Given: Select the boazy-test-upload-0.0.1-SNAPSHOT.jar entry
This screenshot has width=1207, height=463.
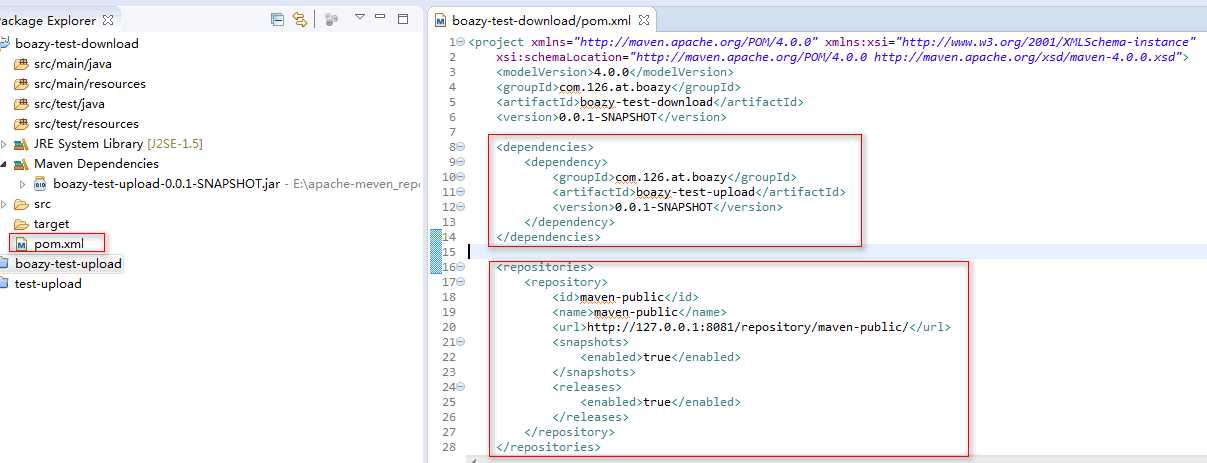Looking at the screenshot, I should [x=166, y=183].
